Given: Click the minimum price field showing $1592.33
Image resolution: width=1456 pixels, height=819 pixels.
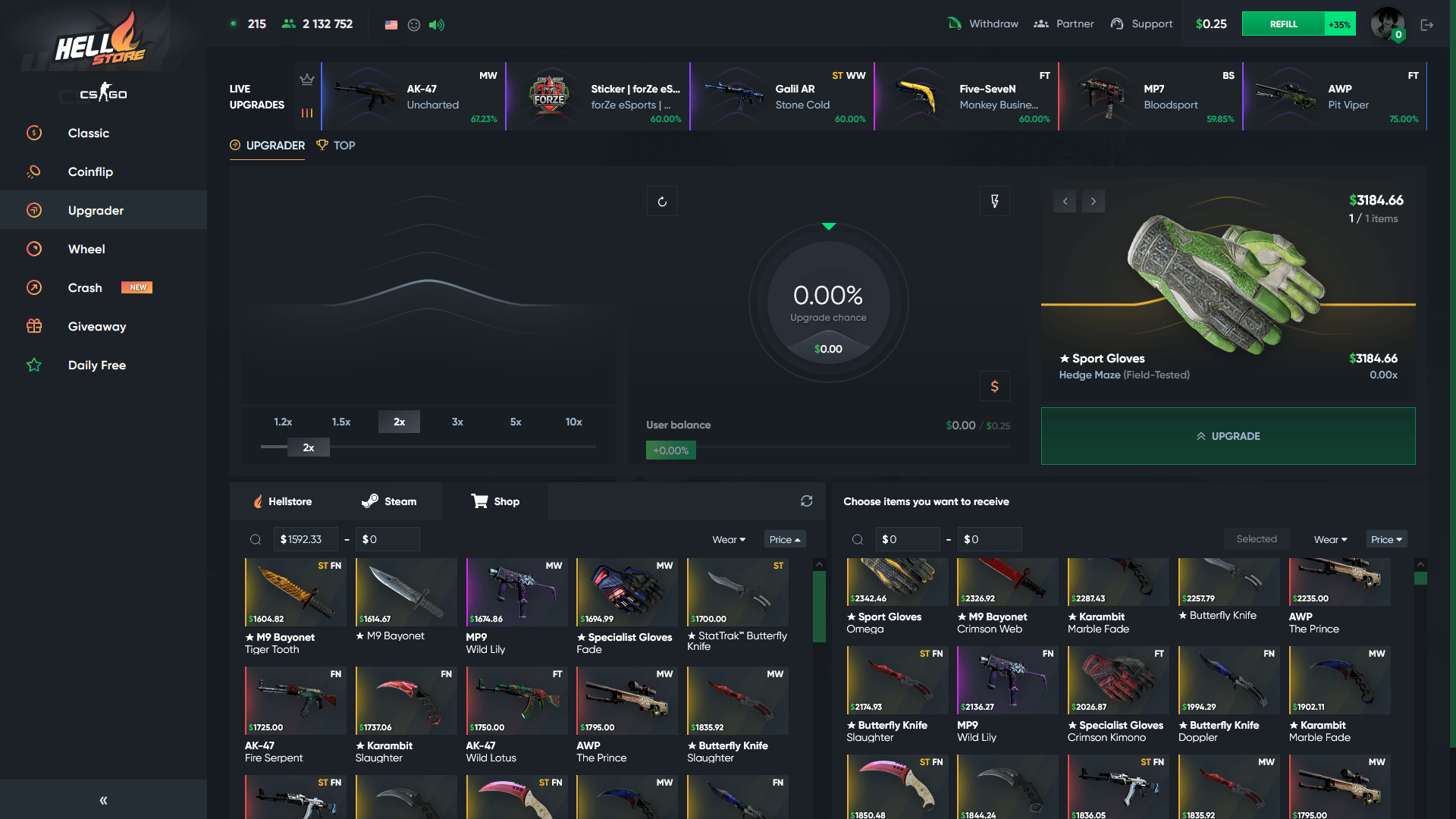Looking at the screenshot, I should pyautogui.click(x=306, y=539).
